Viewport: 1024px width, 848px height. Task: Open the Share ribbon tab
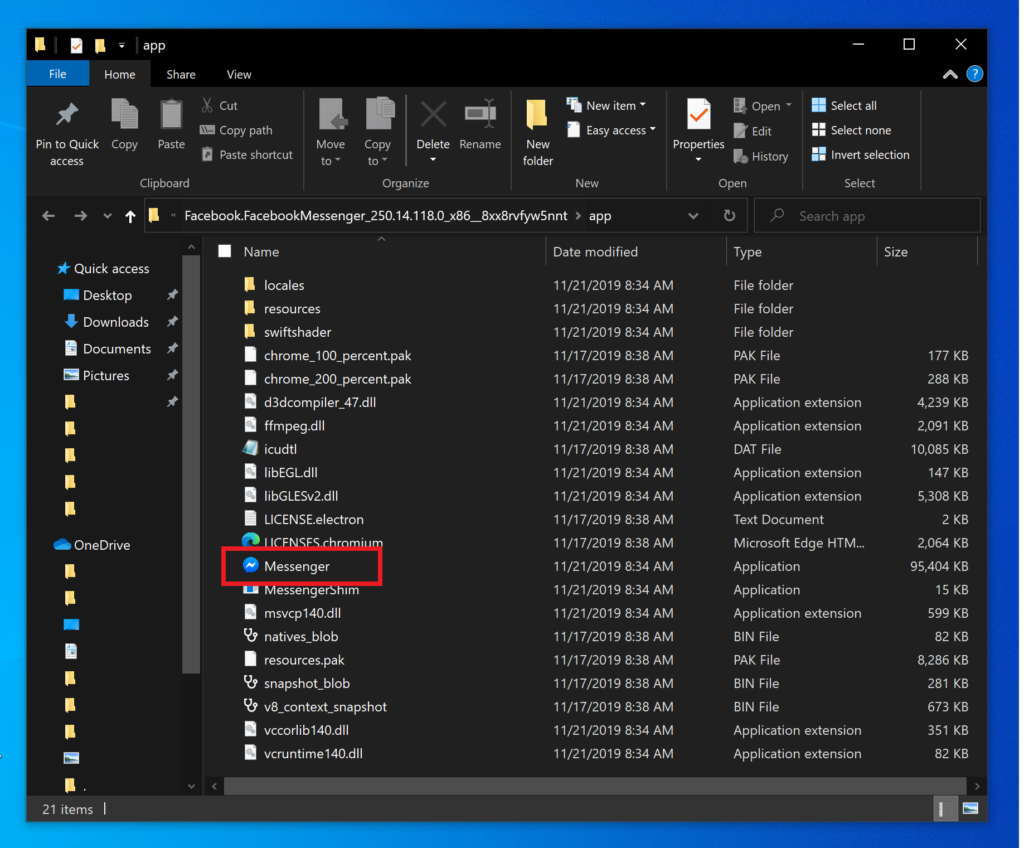point(180,74)
